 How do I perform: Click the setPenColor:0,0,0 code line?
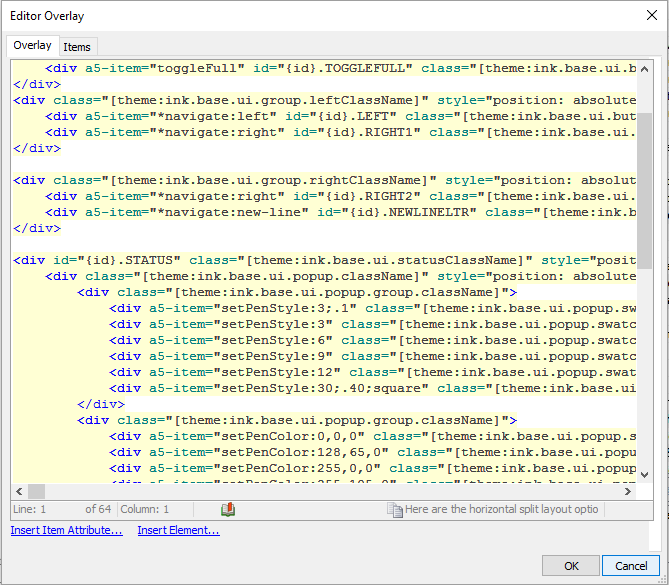pos(372,436)
